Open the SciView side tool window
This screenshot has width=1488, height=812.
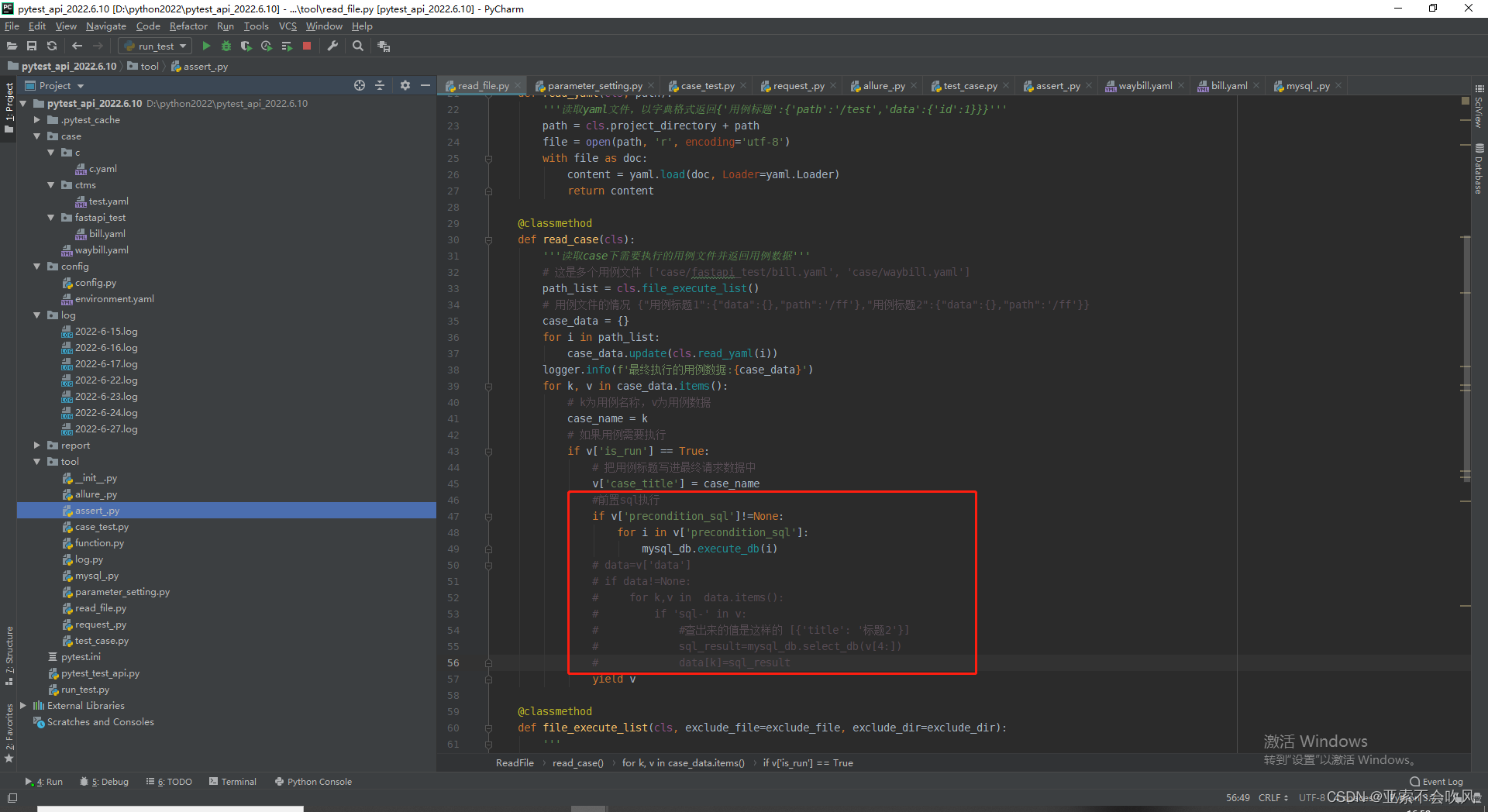click(x=1479, y=107)
